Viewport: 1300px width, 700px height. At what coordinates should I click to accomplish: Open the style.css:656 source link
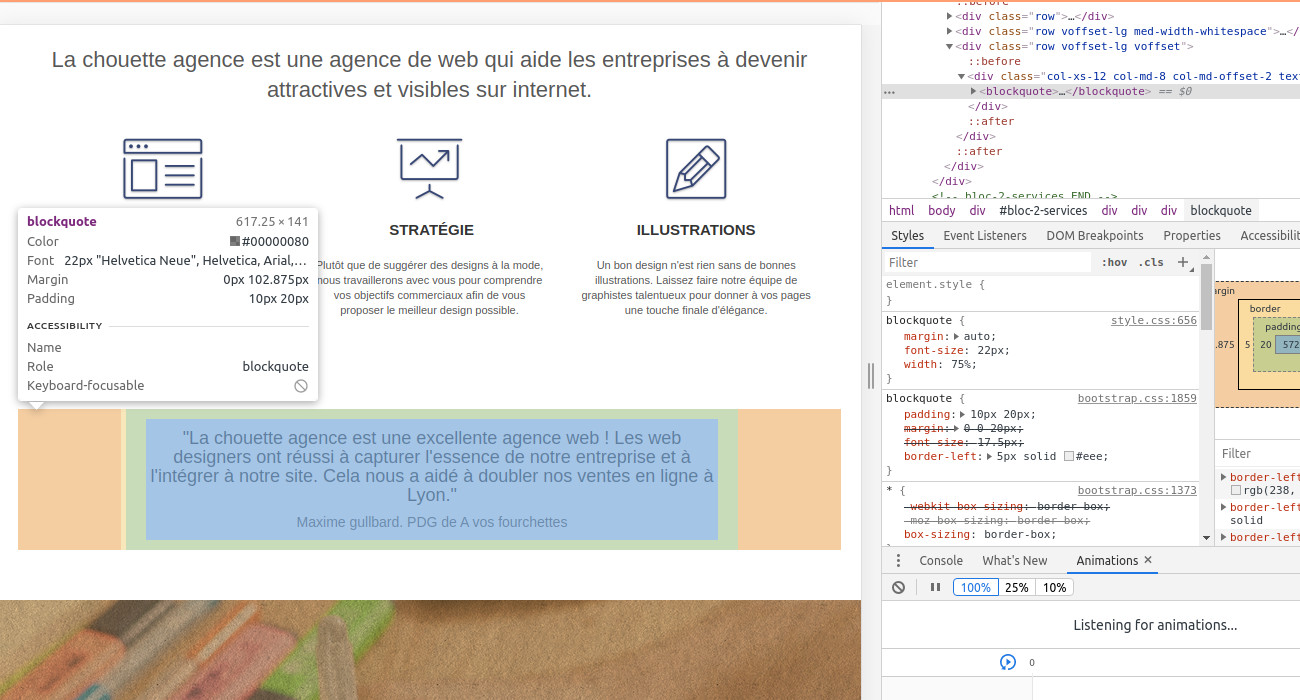pyautogui.click(x=1153, y=321)
